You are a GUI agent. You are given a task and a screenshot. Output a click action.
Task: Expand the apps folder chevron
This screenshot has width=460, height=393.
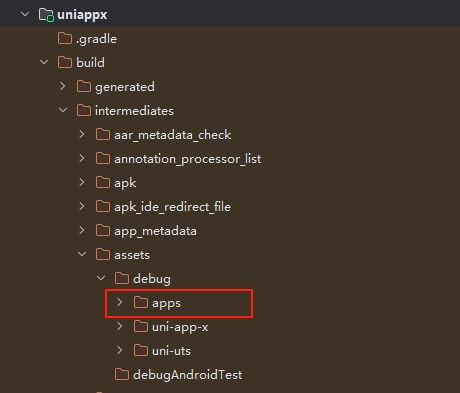[120, 302]
